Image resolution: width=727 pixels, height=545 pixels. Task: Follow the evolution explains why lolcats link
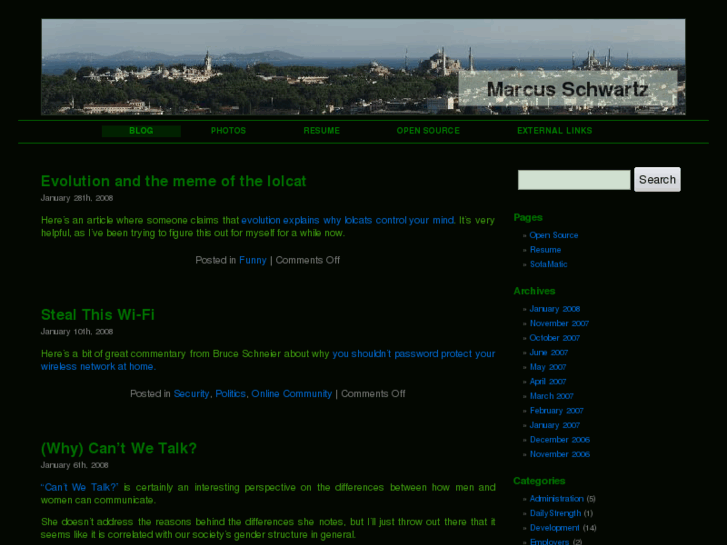(x=348, y=220)
